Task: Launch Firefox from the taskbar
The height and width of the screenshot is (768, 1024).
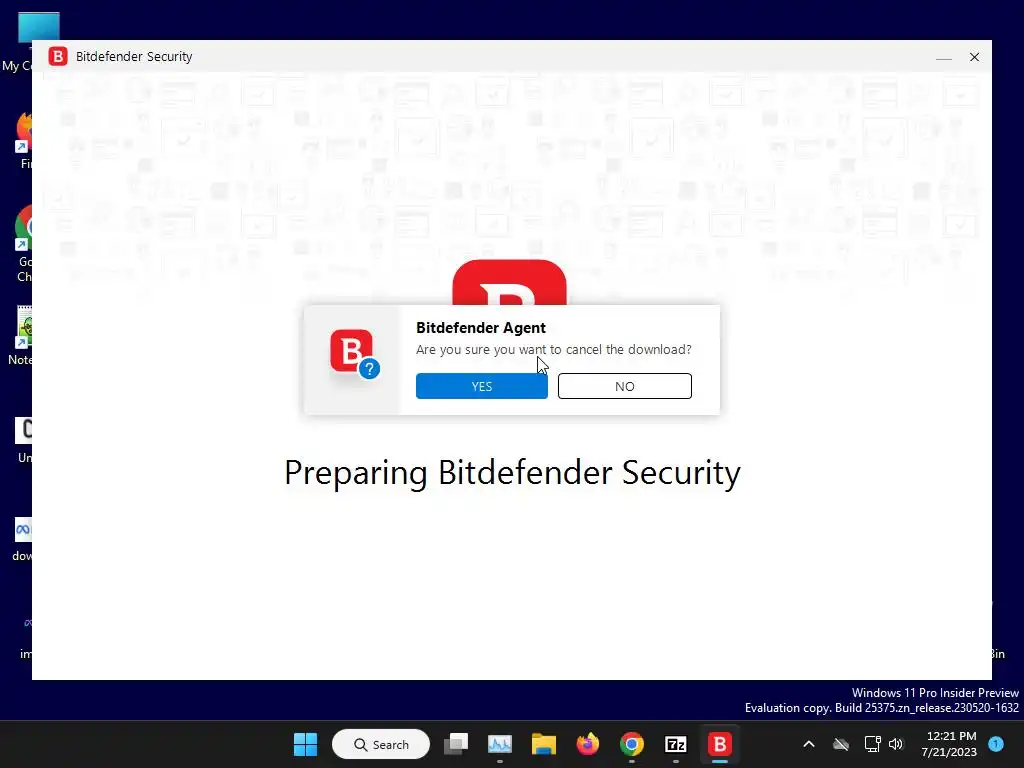Action: click(x=588, y=744)
